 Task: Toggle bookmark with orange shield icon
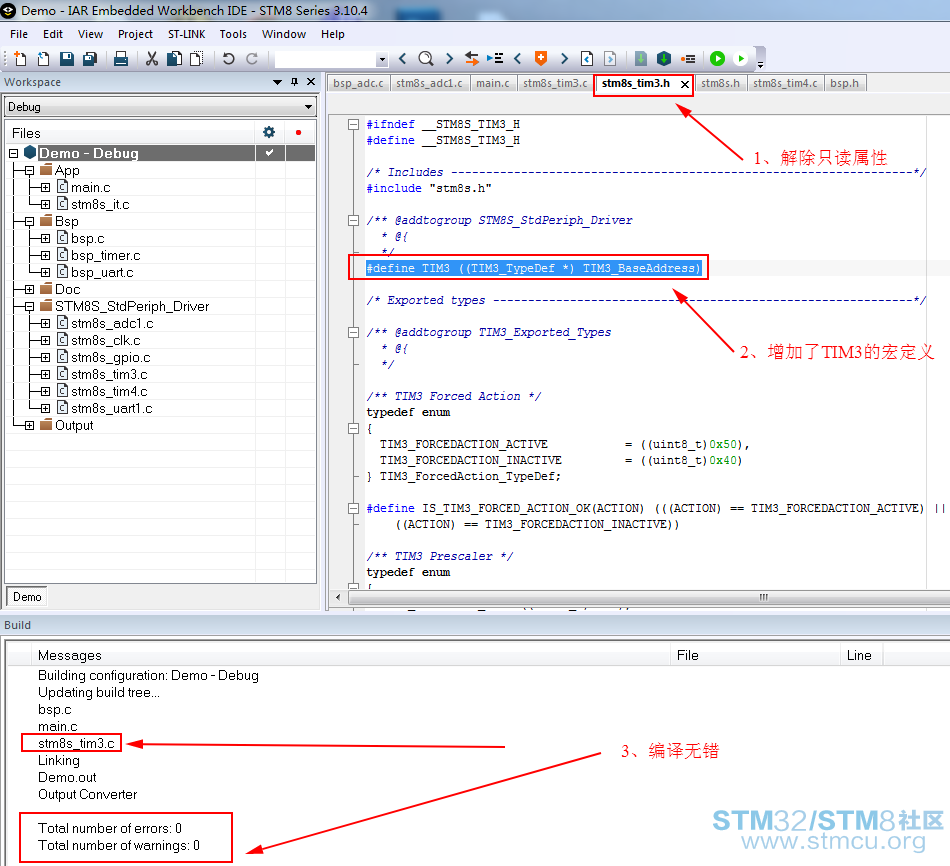[x=541, y=58]
